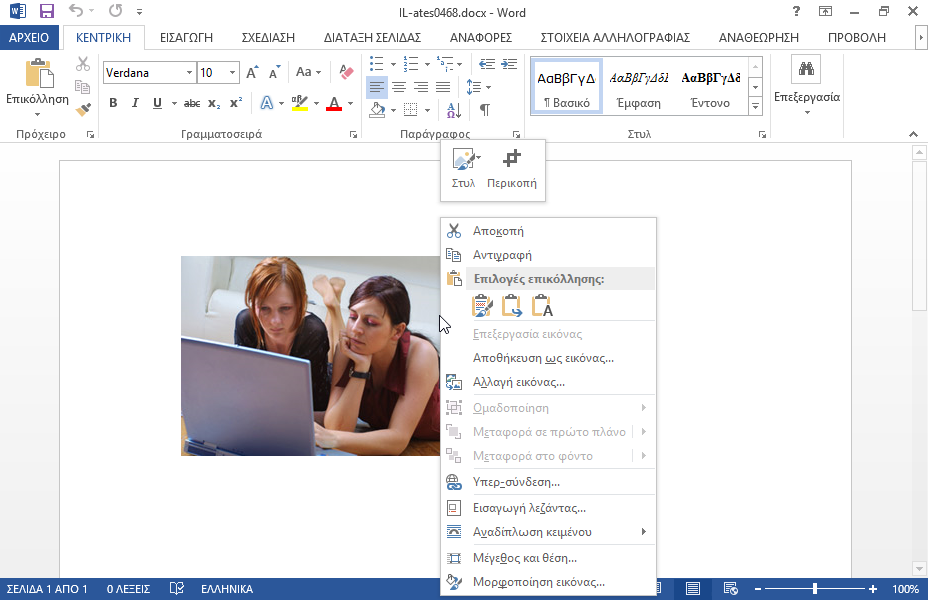Viewport: 928px width, 600px height.
Task: Toggle show paragraph marks pilcrow
Action: click(x=485, y=109)
